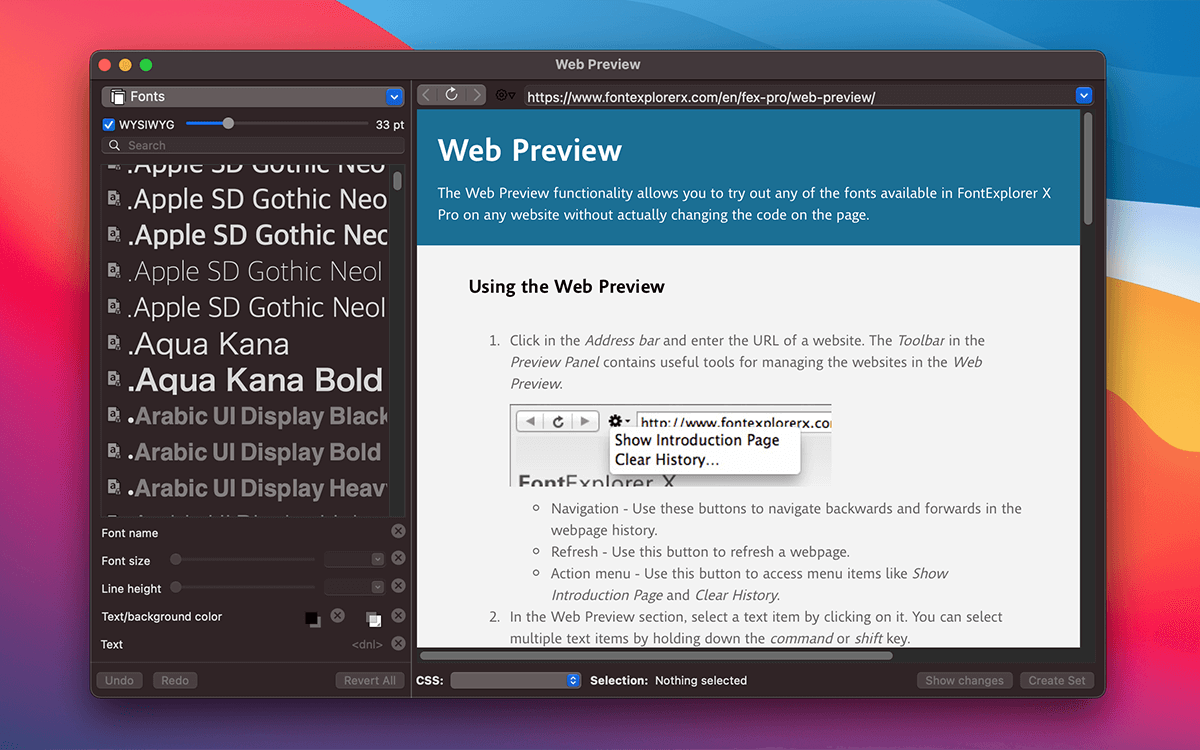Click the 'Selection:' status label

pyautogui.click(x=619, y=680)
